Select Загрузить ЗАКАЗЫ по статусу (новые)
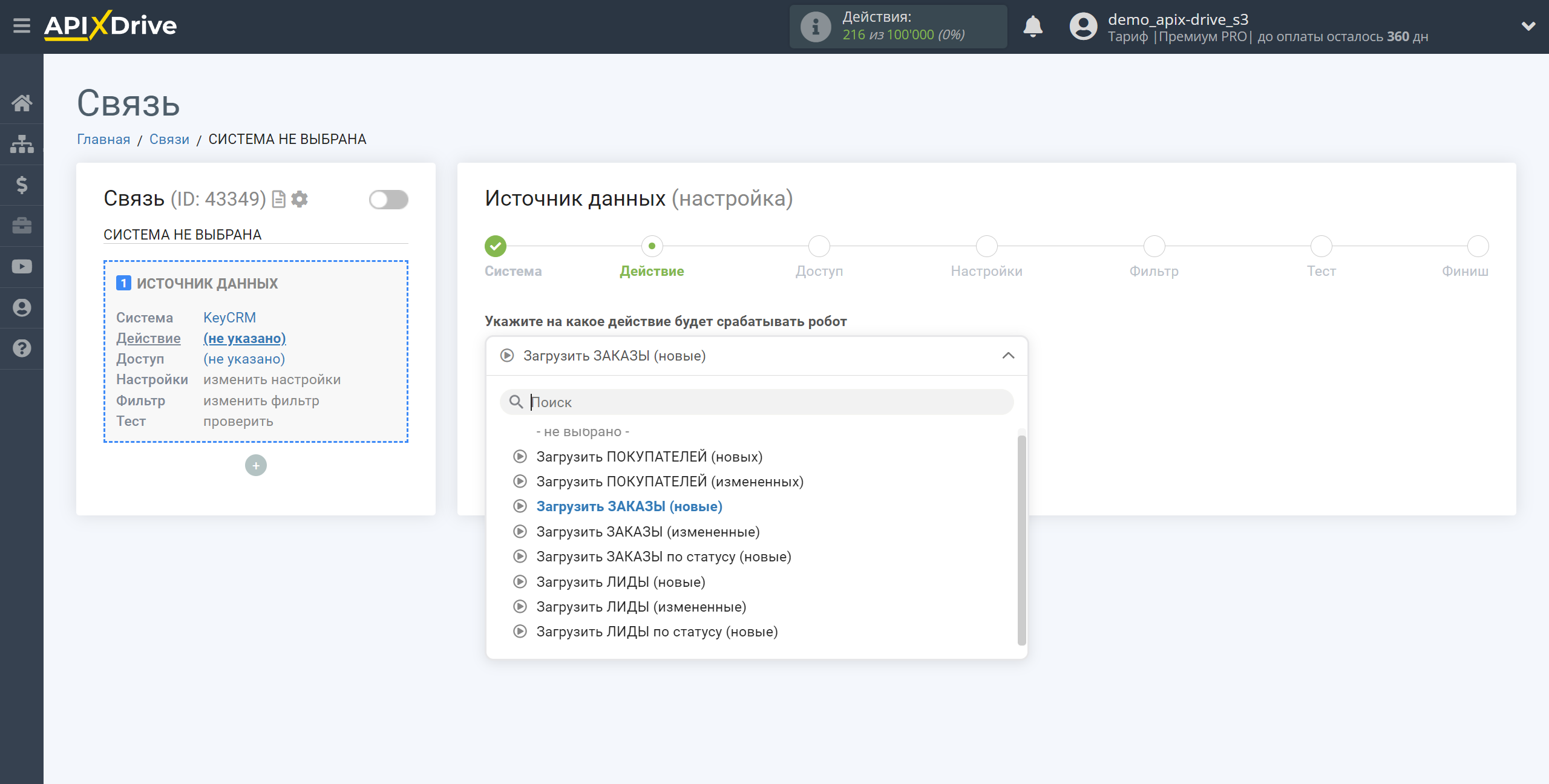Viewport: 1549px width, 784px height. [x=664, y=557]
